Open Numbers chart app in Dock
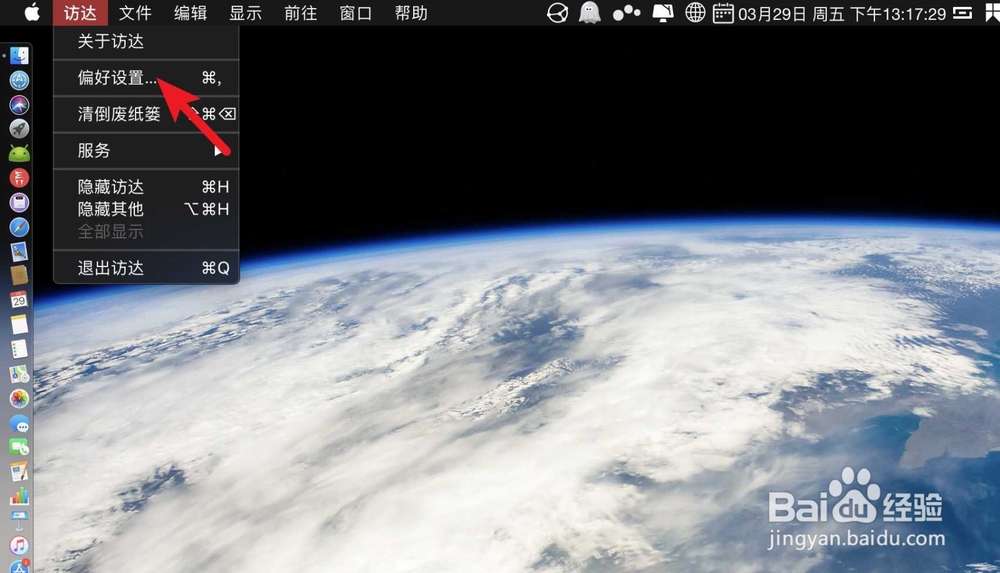The height and width of the screenshot is (573, 1000). click(19, 496)
